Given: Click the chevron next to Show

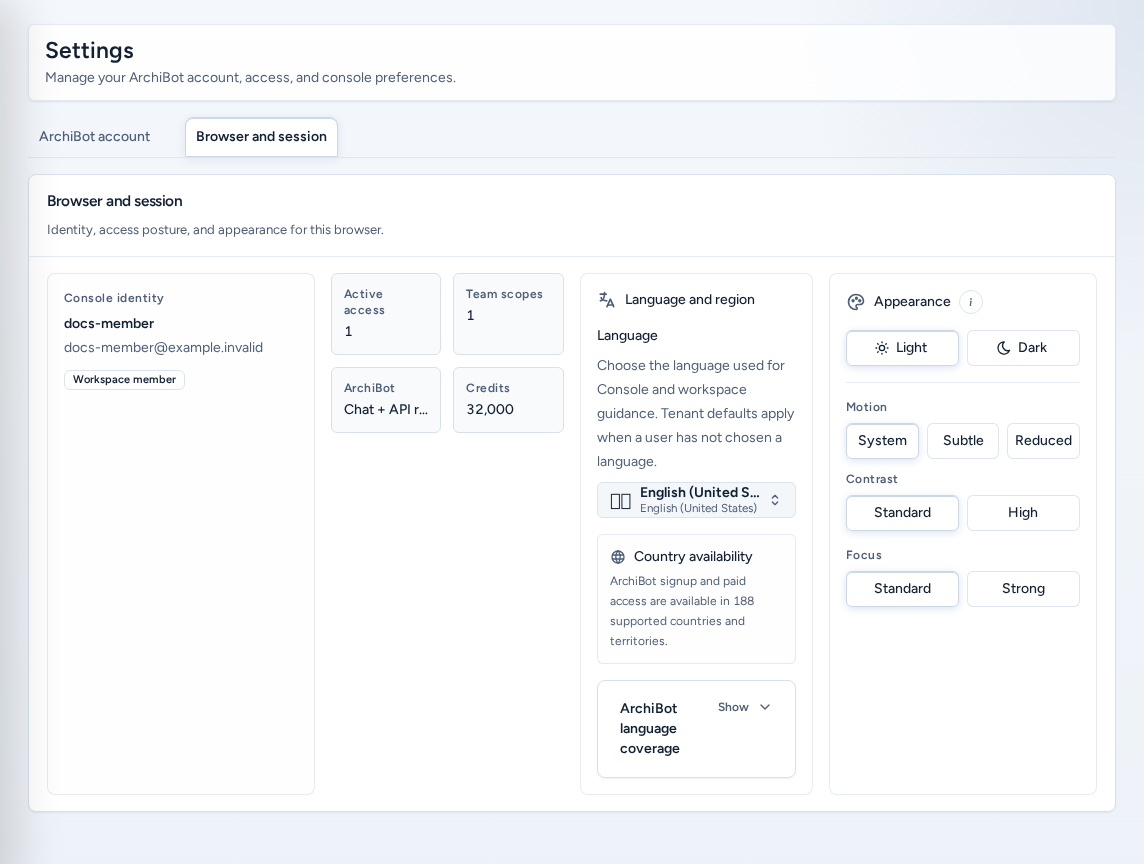Looking at the screenshot, I should tap(765, 707).
